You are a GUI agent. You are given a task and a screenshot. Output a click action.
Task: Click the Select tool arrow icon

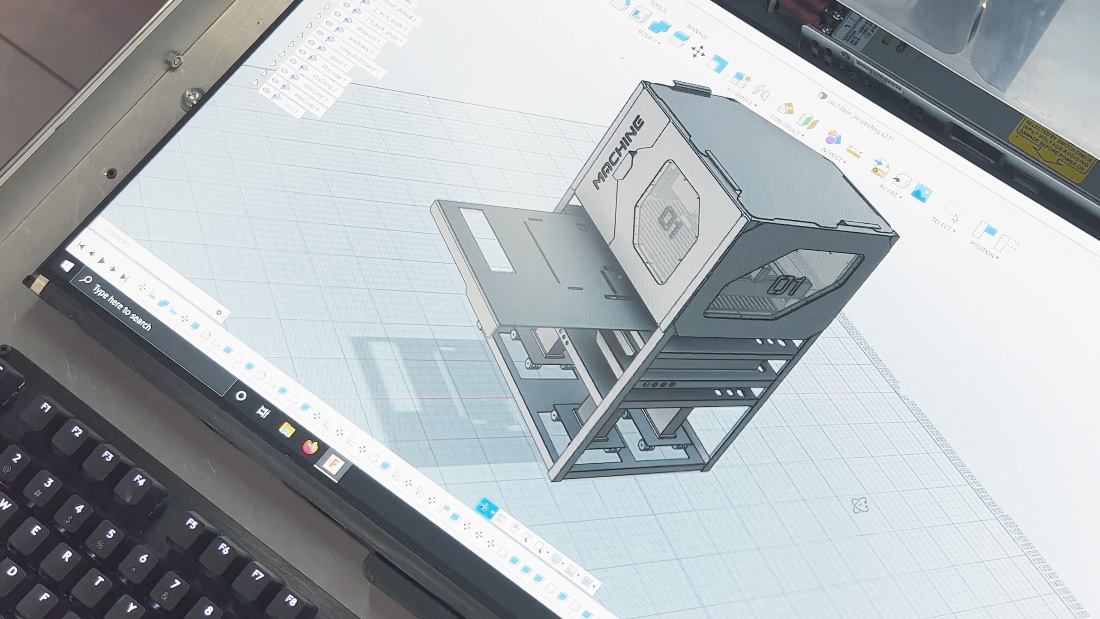point(953,214)
